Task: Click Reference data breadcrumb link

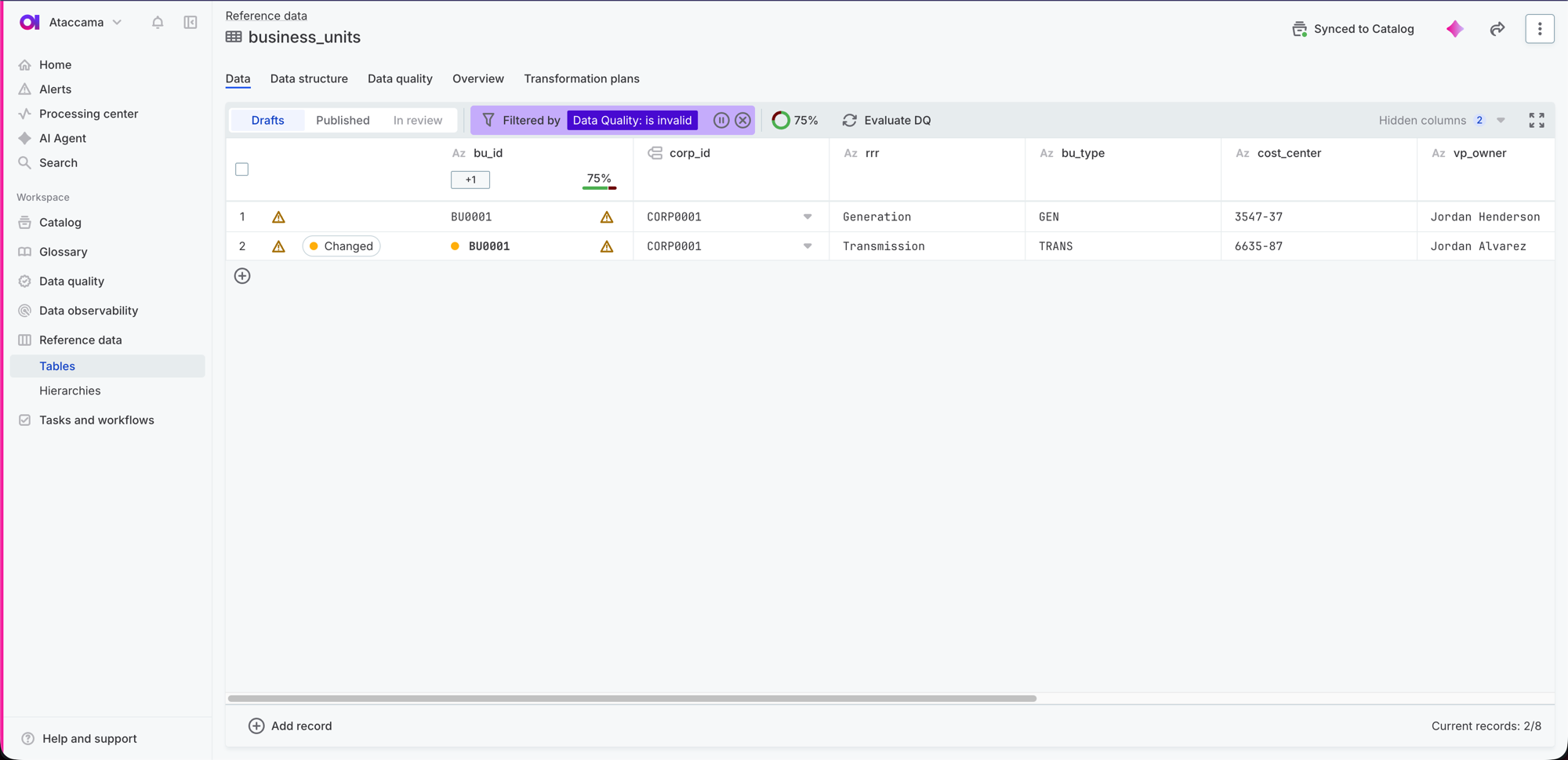Action: click(266, 16)
